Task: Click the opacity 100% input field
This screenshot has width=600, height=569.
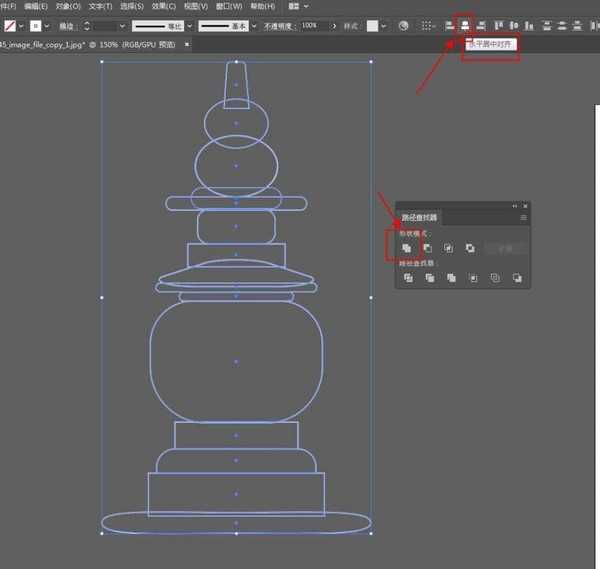Action: [x=311, y=25]
